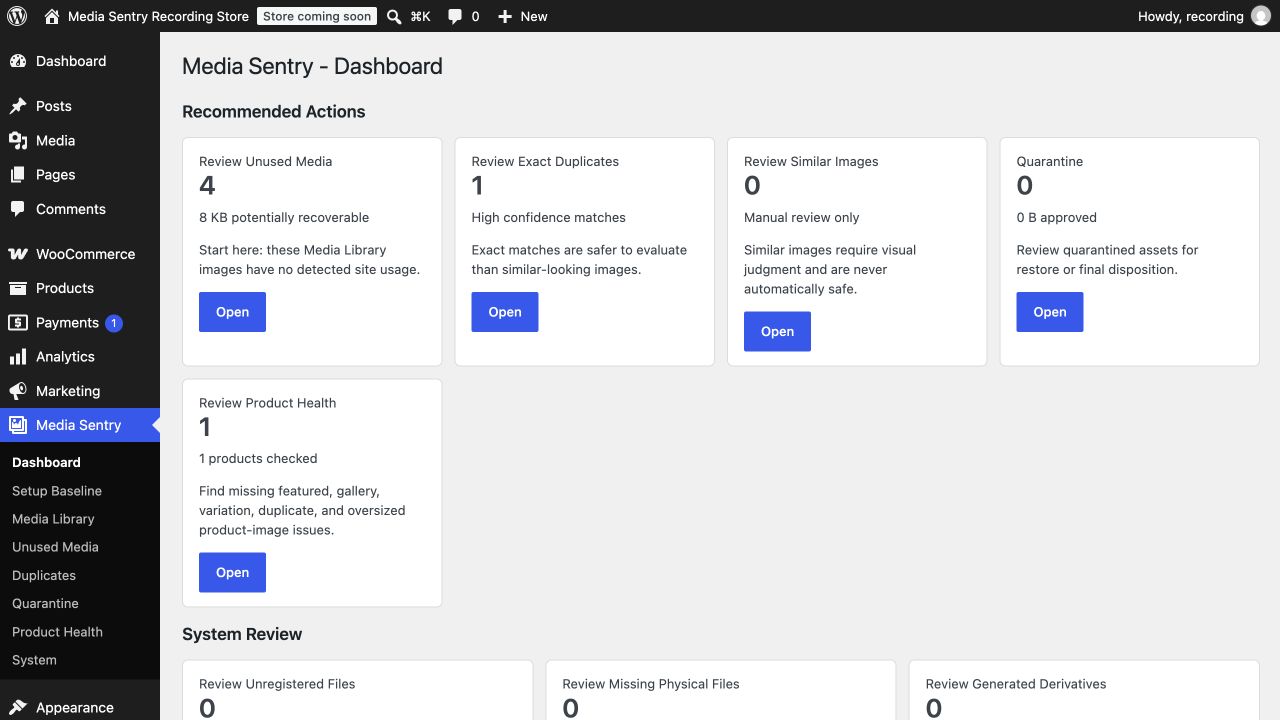Open the Dashboard menu item
This screenshot has height=720, width=1280.
(x=80, y=61)
